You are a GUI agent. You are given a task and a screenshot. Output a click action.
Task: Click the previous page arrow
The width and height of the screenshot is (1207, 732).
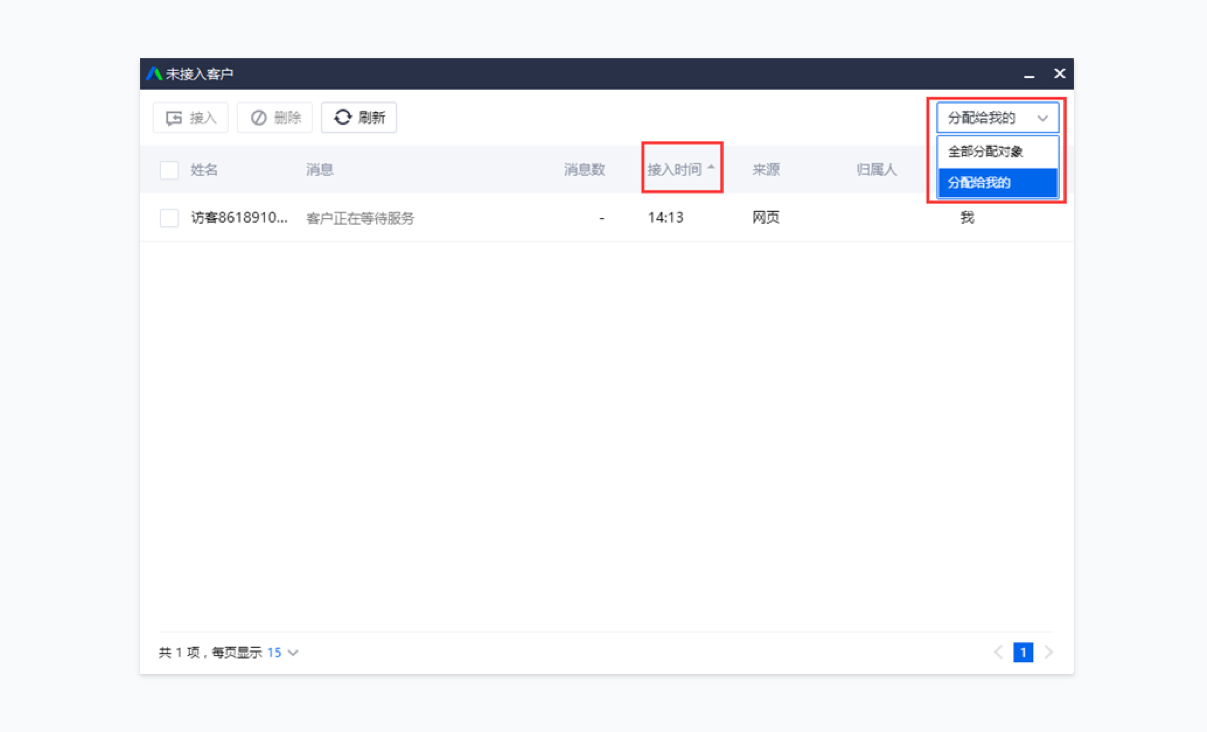pyautogui.click(x=998, y=653)
